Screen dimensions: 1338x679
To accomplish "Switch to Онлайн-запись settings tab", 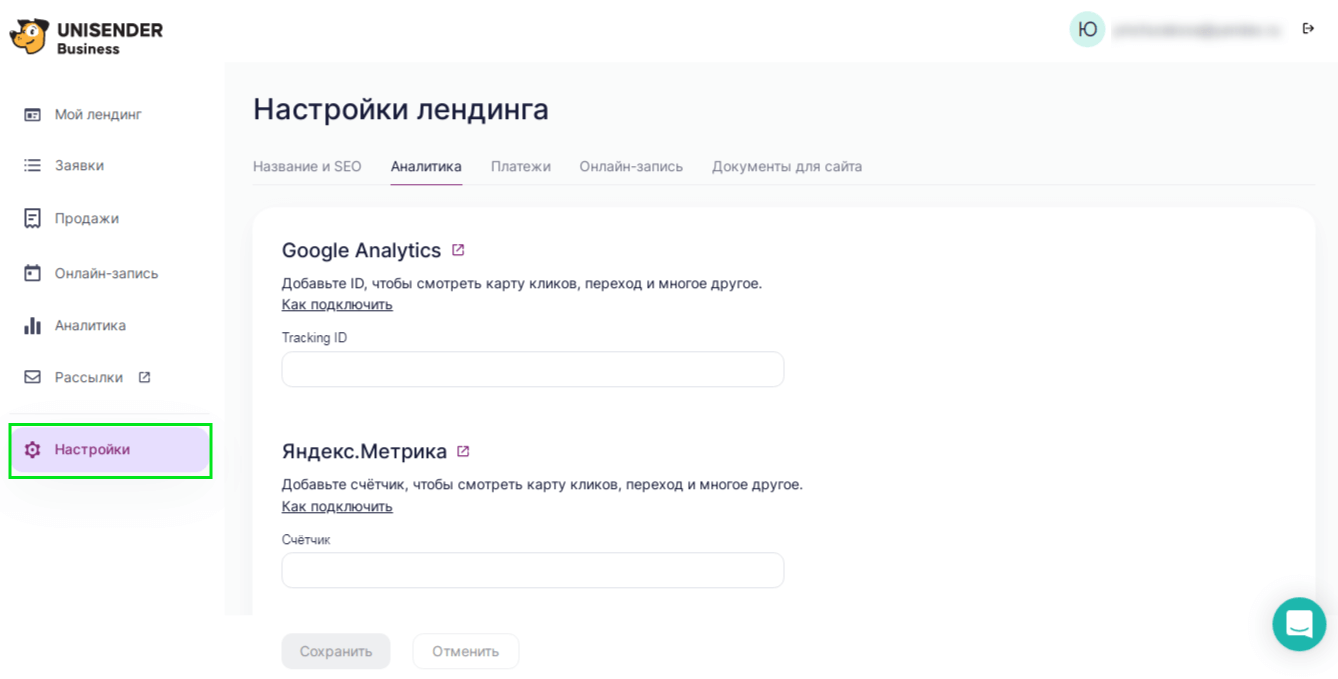I will (631, 166).
